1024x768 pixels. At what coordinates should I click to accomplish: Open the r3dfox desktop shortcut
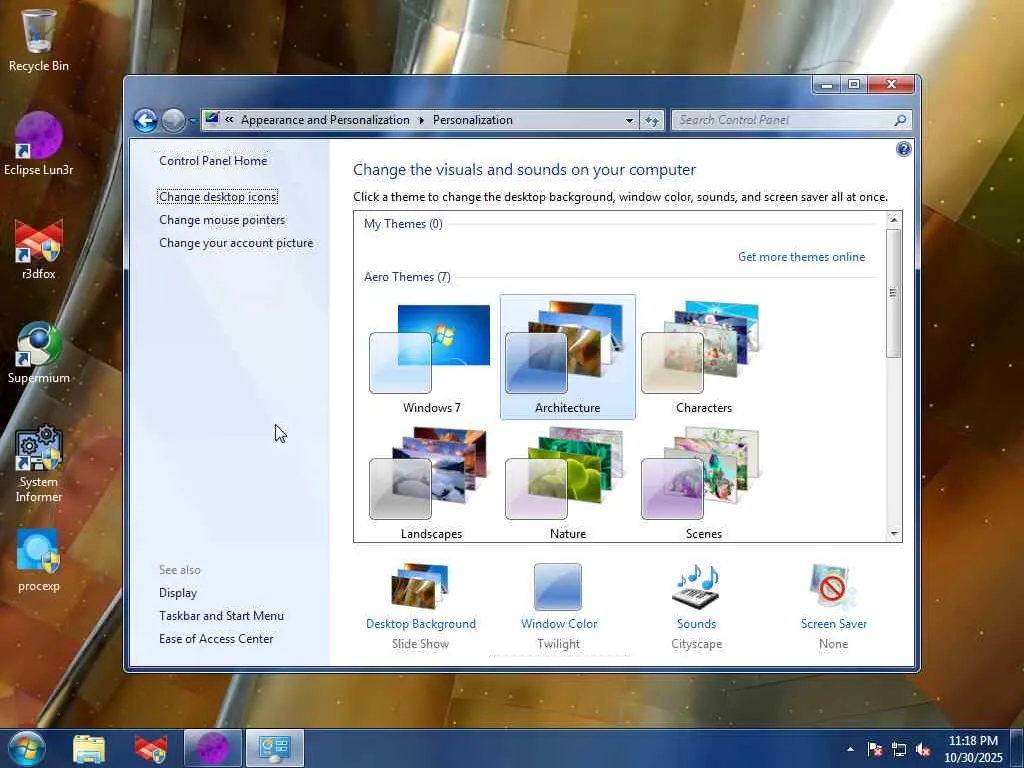click(39, 249)
